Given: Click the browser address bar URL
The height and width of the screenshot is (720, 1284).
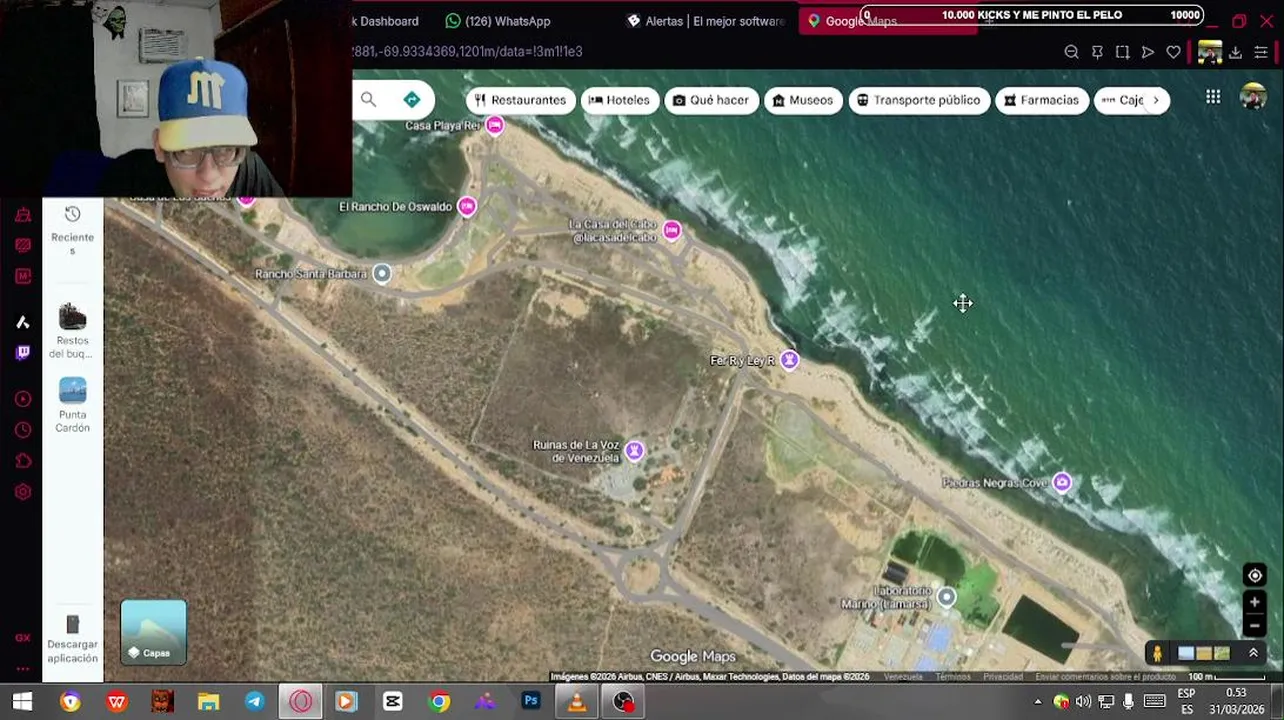Looking at the screenshot, I should [466, 52].
